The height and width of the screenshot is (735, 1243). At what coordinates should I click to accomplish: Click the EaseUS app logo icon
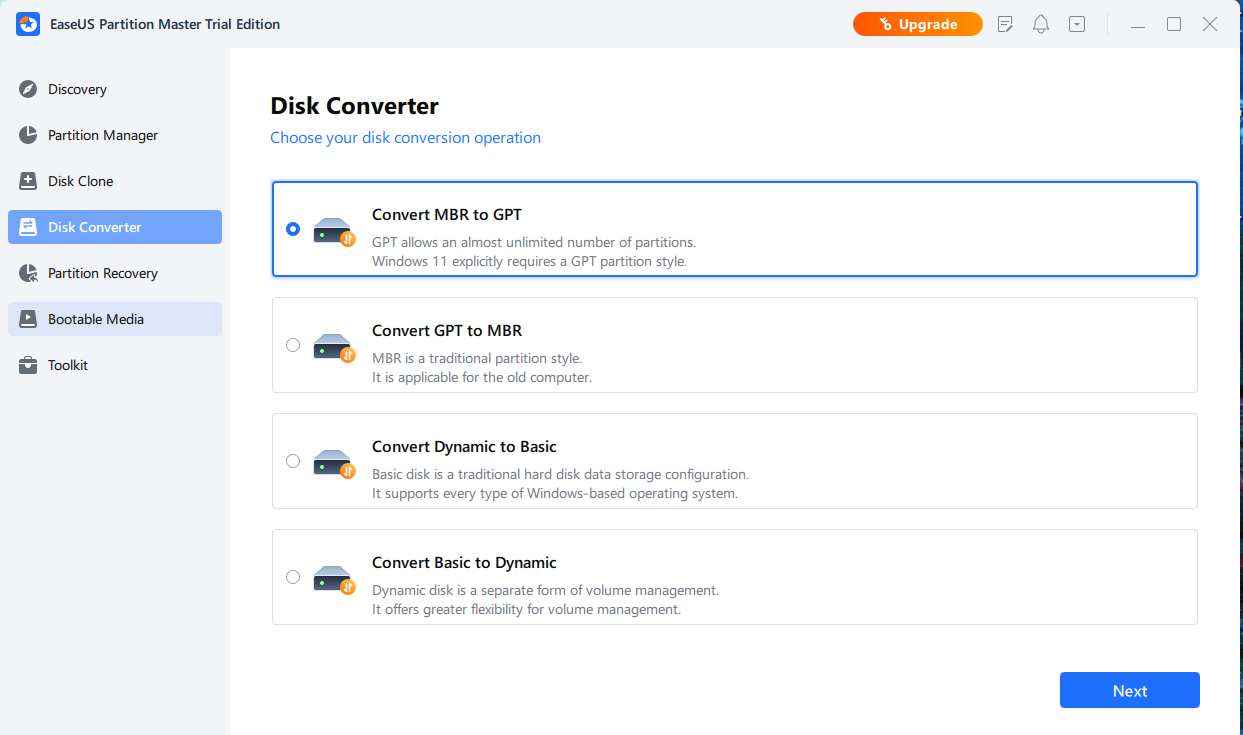tap(28, 24)
